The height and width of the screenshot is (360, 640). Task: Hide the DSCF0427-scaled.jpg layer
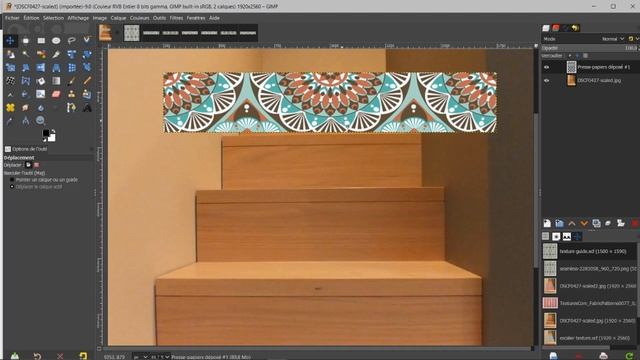click(547, 80)
